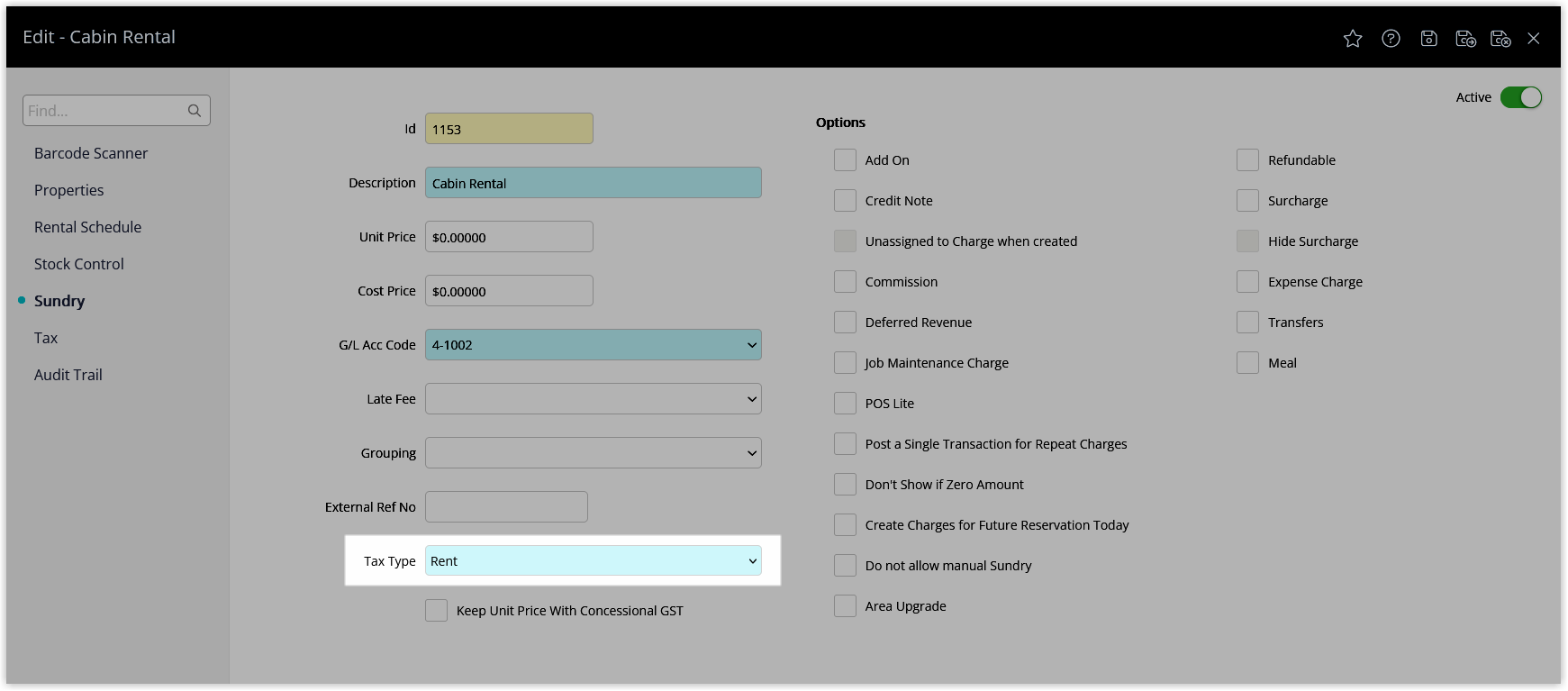Check the Commission option
This screenshot has width=1568, height=691.
[x=845, y=282]
